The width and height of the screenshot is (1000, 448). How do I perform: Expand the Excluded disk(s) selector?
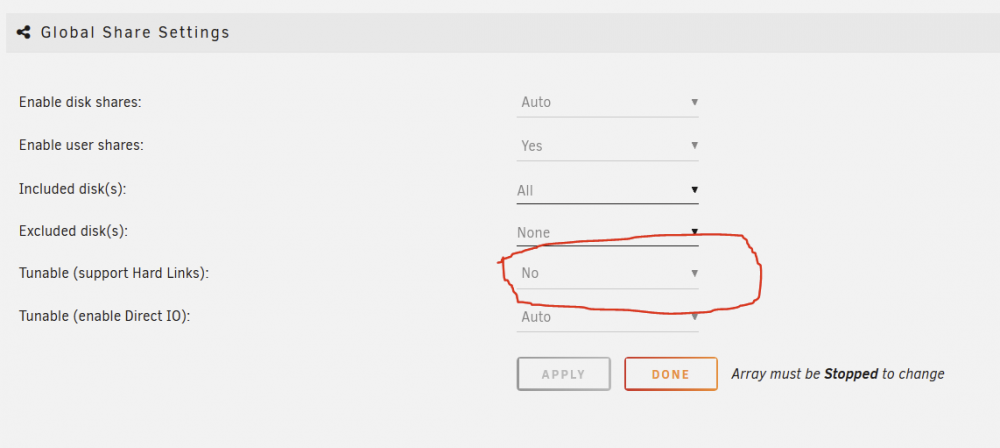pyautogui.click(x=607, y=232)
